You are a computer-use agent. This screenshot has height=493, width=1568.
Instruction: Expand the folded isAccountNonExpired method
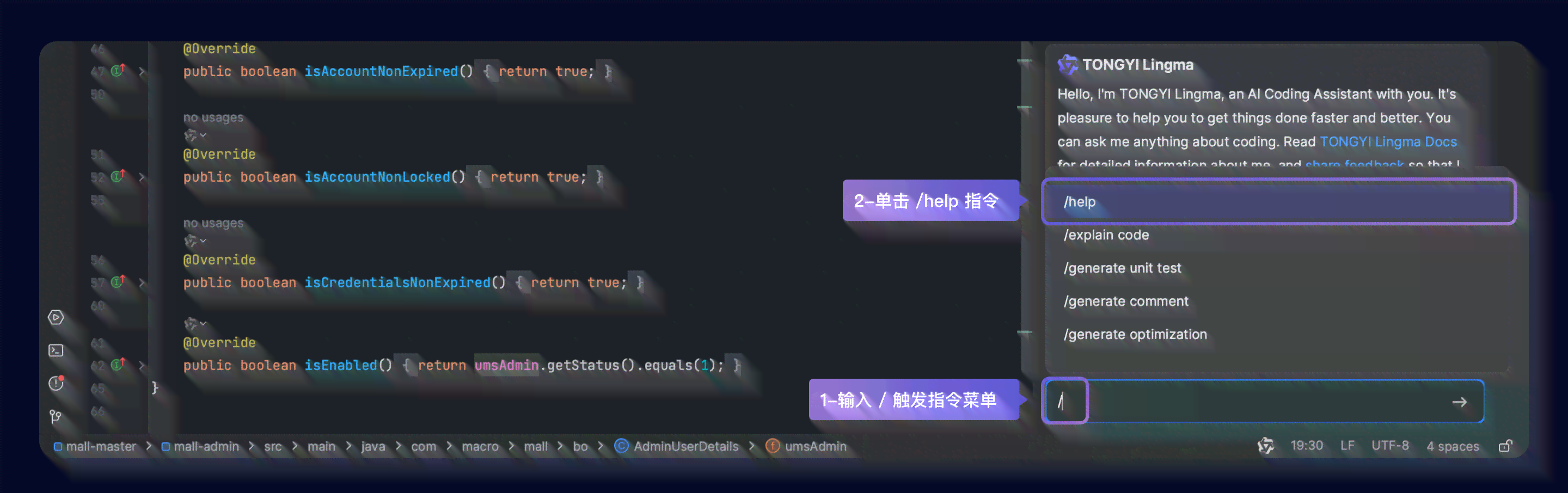[142, 71]
